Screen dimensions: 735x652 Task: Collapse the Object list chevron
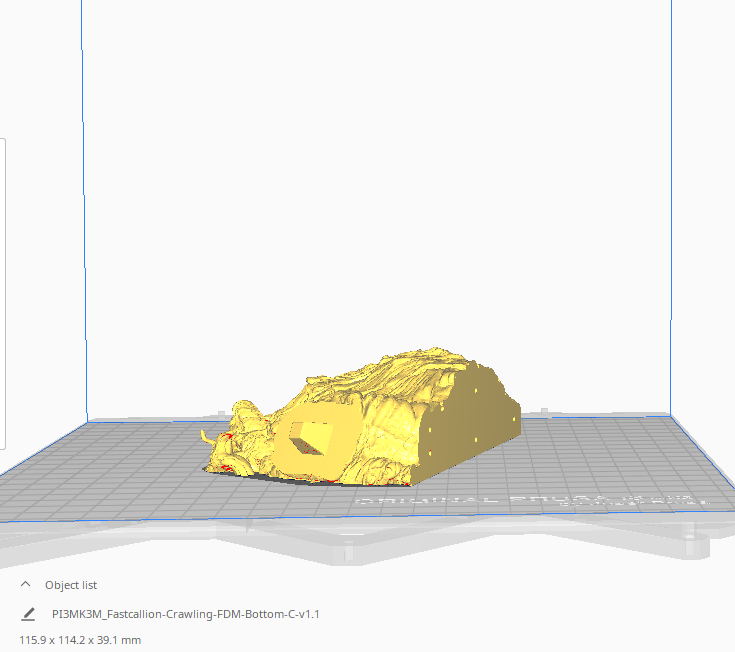pos(25,584)
